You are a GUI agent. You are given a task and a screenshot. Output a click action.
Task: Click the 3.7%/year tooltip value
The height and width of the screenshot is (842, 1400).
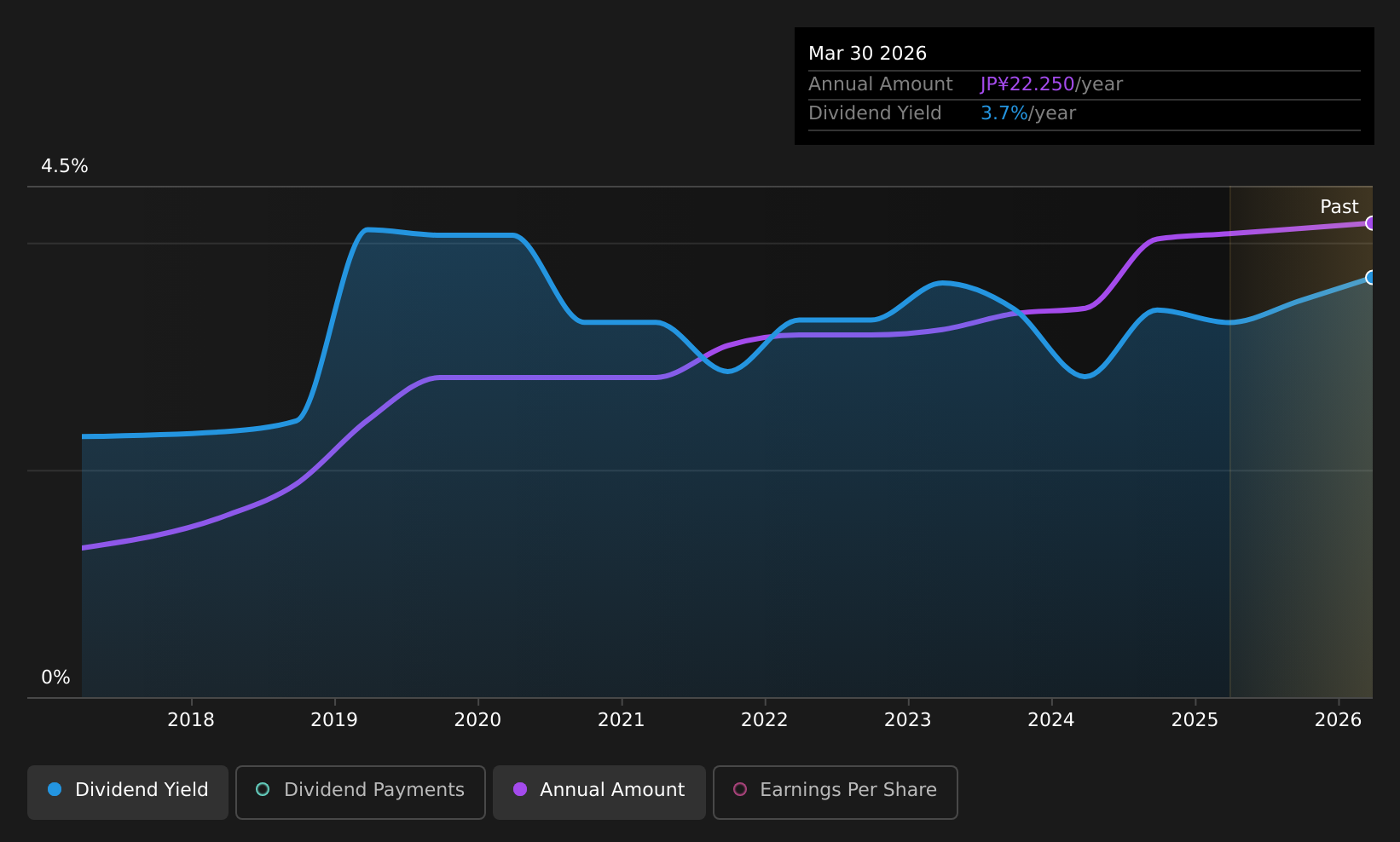tap(1028, 113)
